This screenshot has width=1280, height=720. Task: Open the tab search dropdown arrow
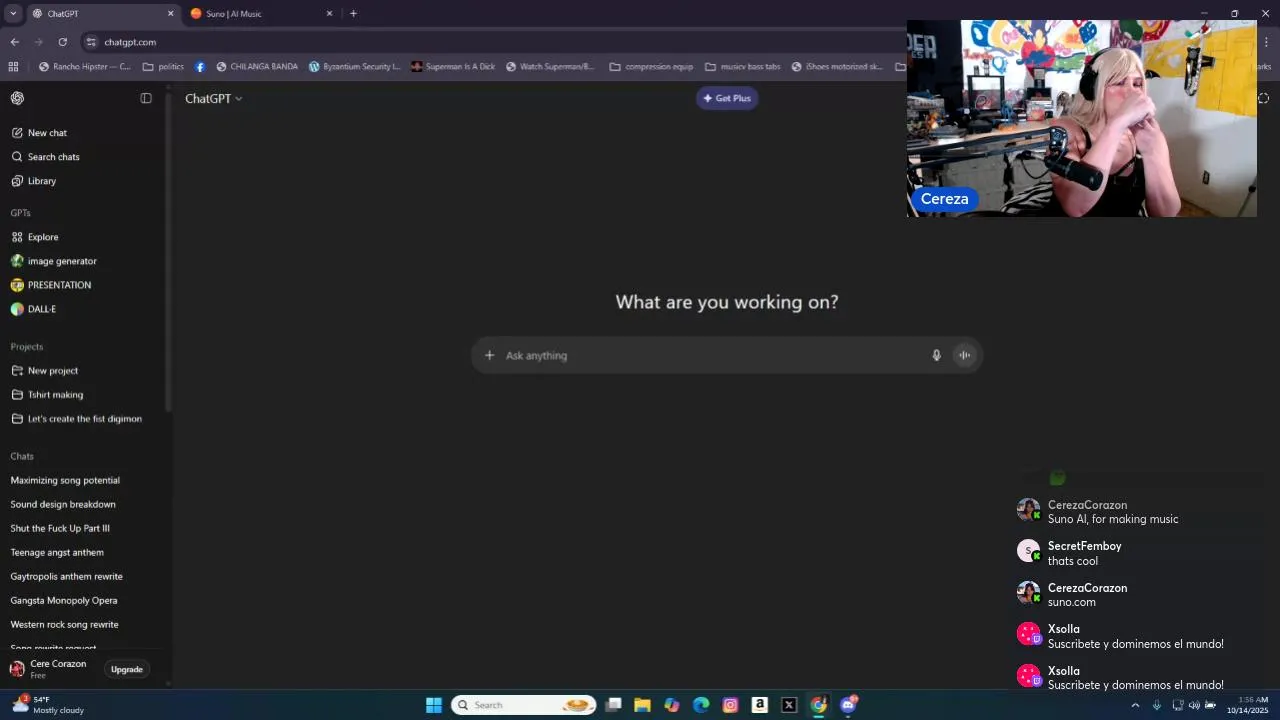[x=13, y=14]
